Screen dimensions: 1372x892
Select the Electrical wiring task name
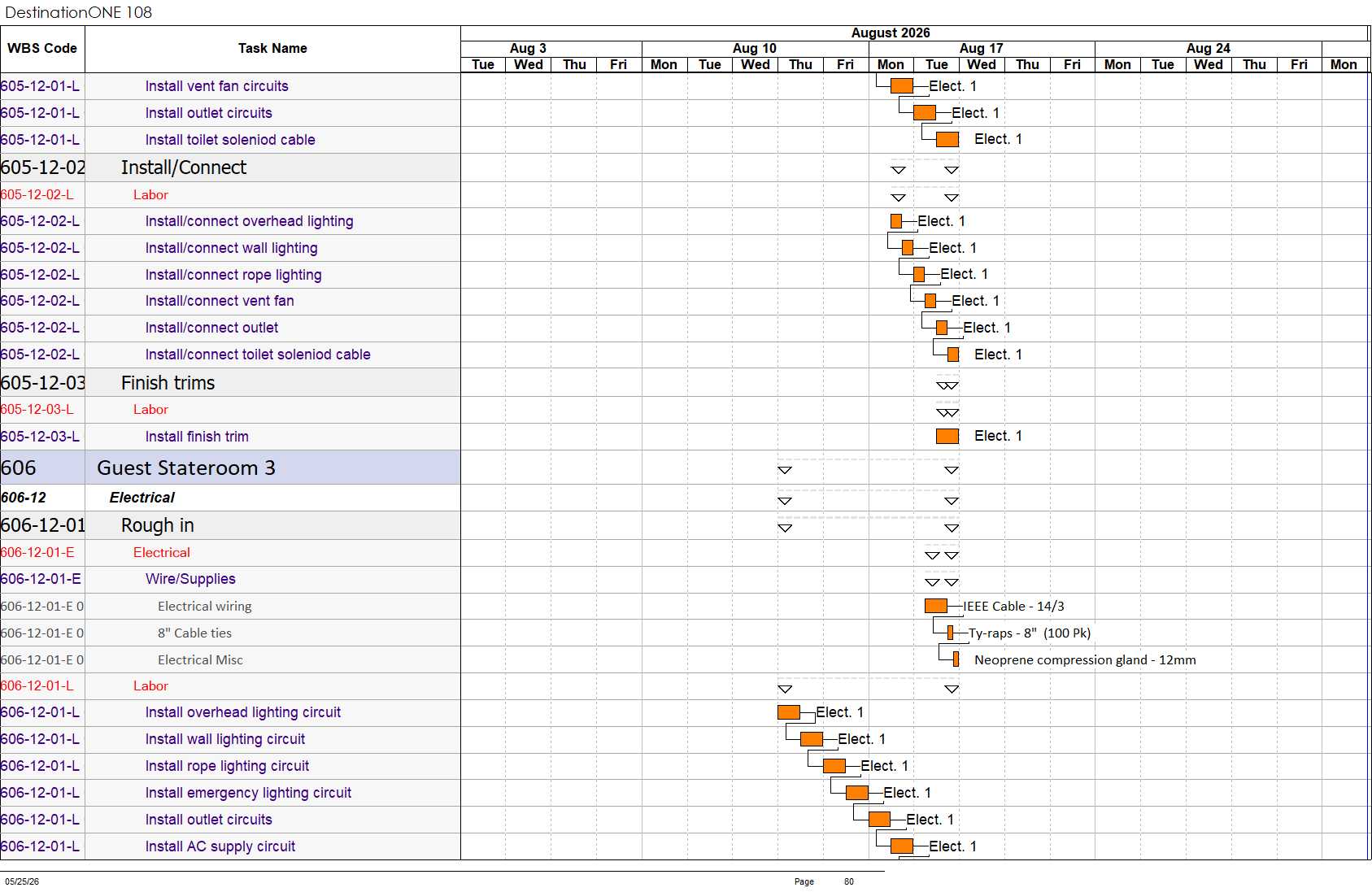coord(205,607)
